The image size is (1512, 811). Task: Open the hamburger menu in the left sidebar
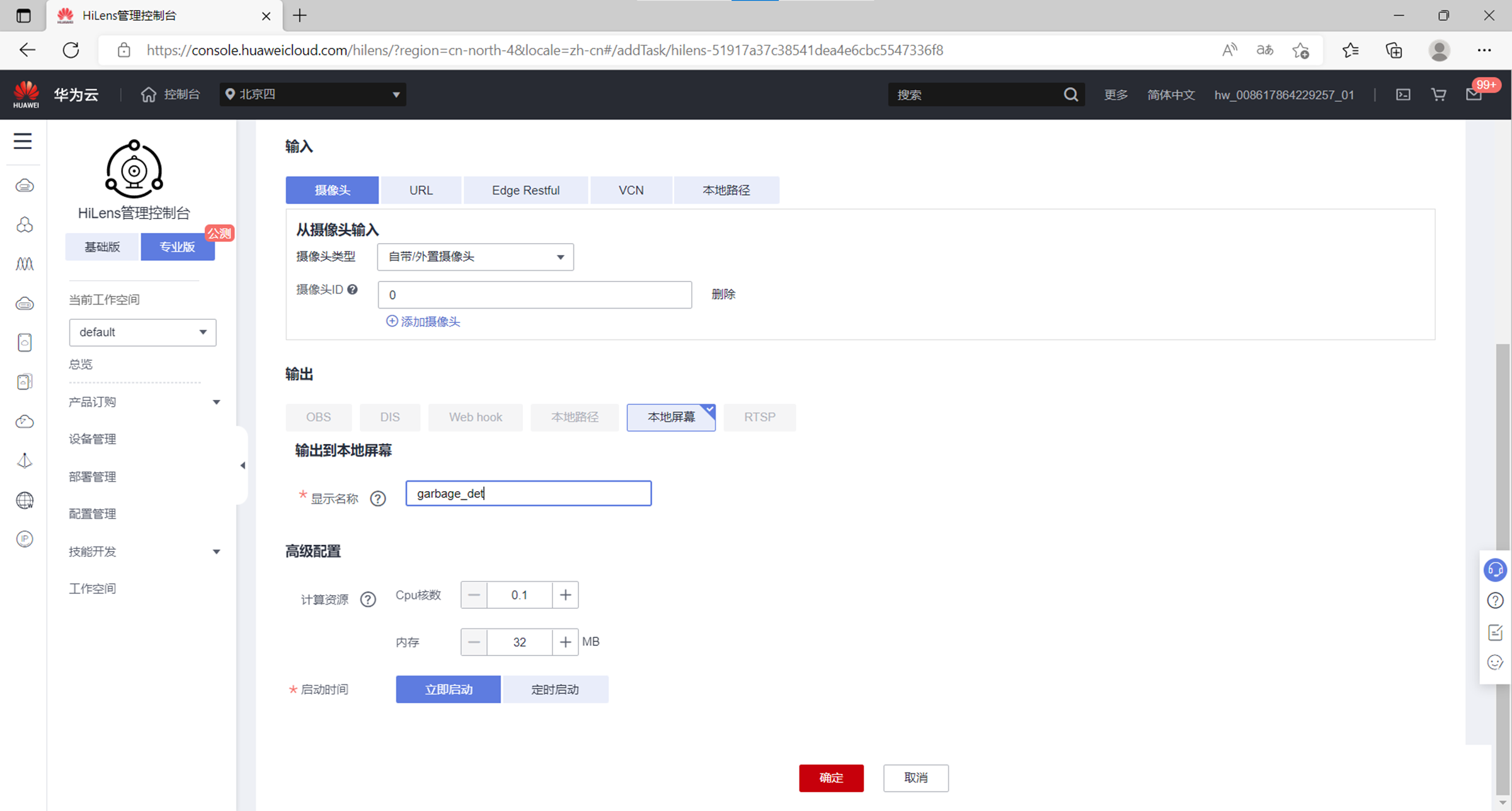tap(23, 141)
